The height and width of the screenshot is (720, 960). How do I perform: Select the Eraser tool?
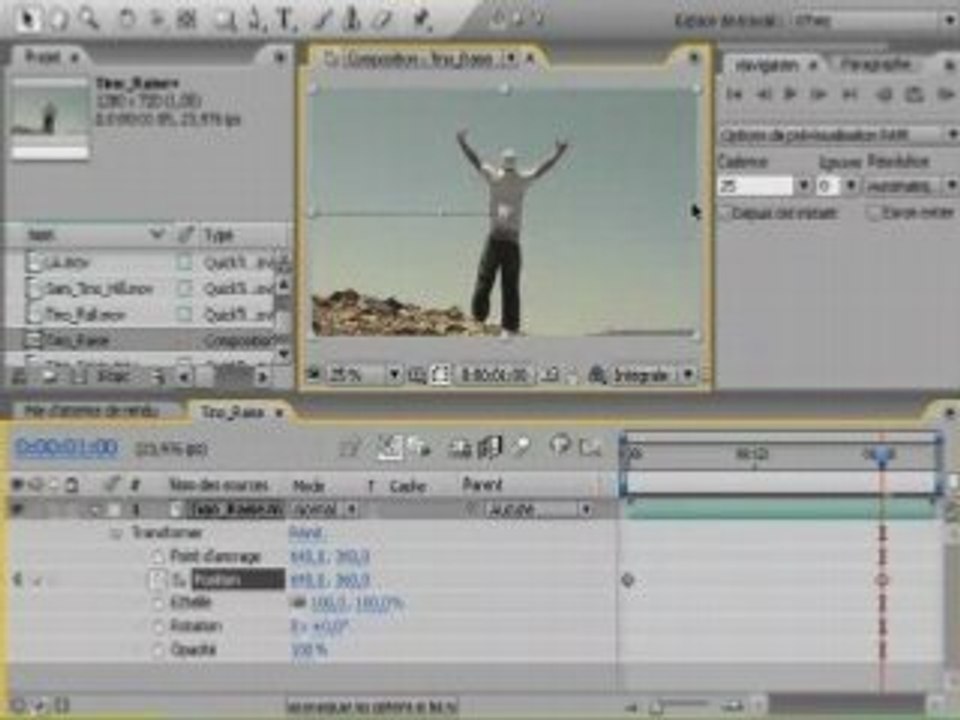coord(383,20)
